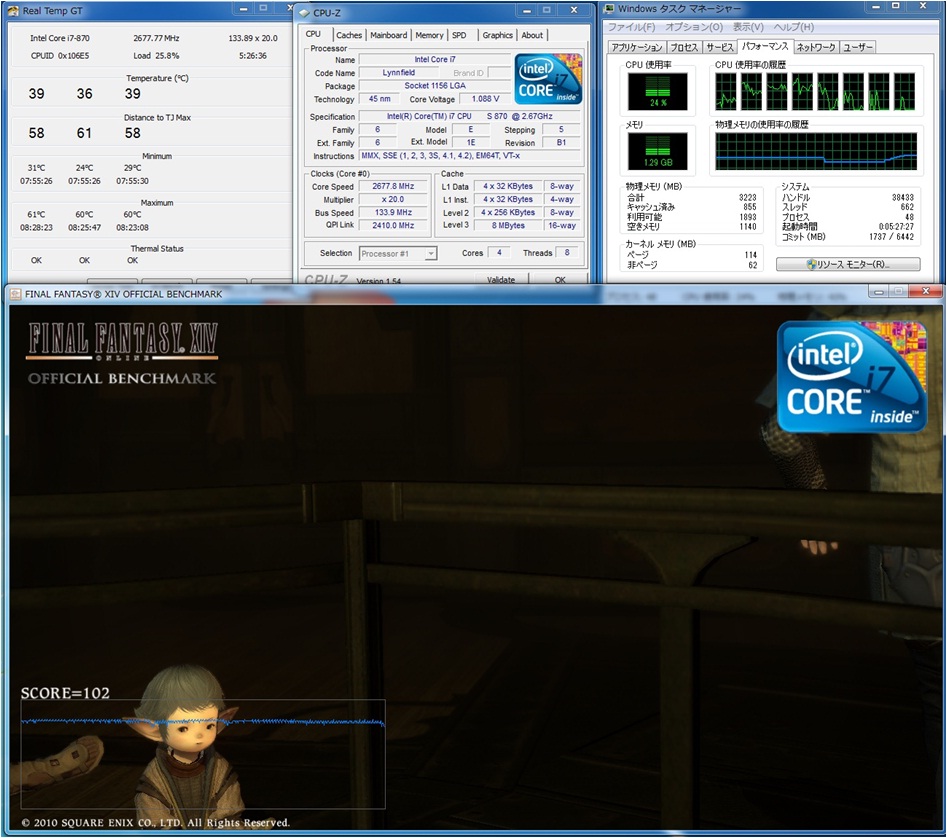Image resolution: width=947 pixels, height=838 pixels.
Task: Open the オプション(O) menu in Task Manager
Action: pyautogui.click(x=693, y=27)
